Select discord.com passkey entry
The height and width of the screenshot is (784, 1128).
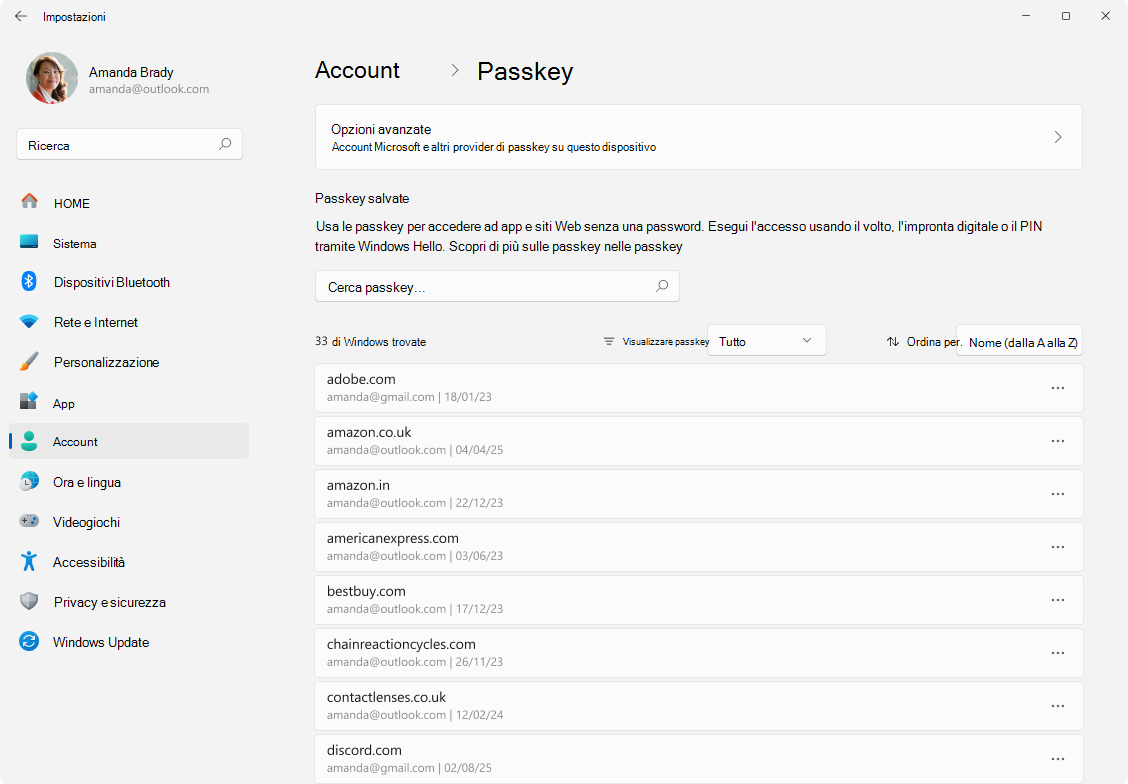(x=699, y=759)
